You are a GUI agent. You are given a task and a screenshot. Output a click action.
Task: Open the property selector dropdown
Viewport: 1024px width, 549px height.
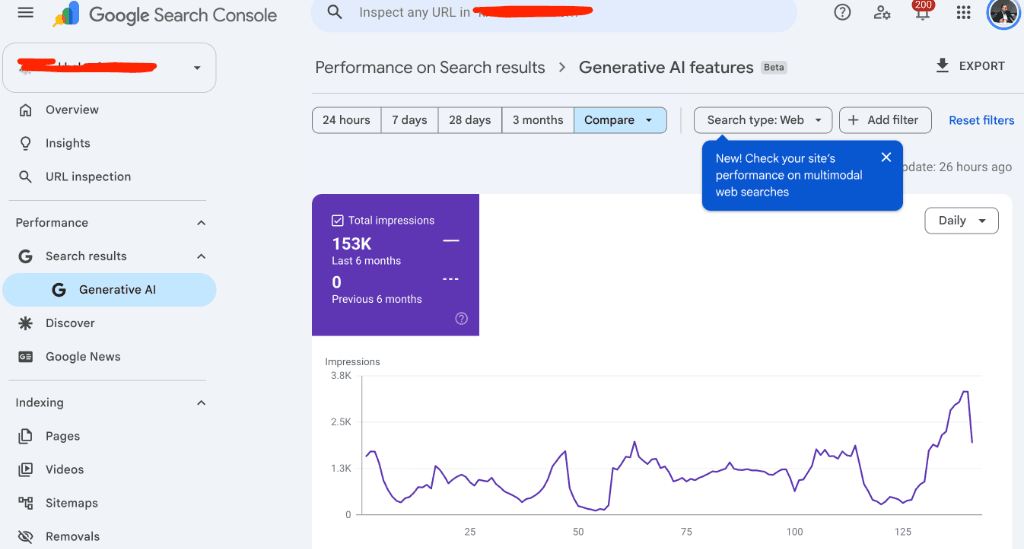coord(109,67)
